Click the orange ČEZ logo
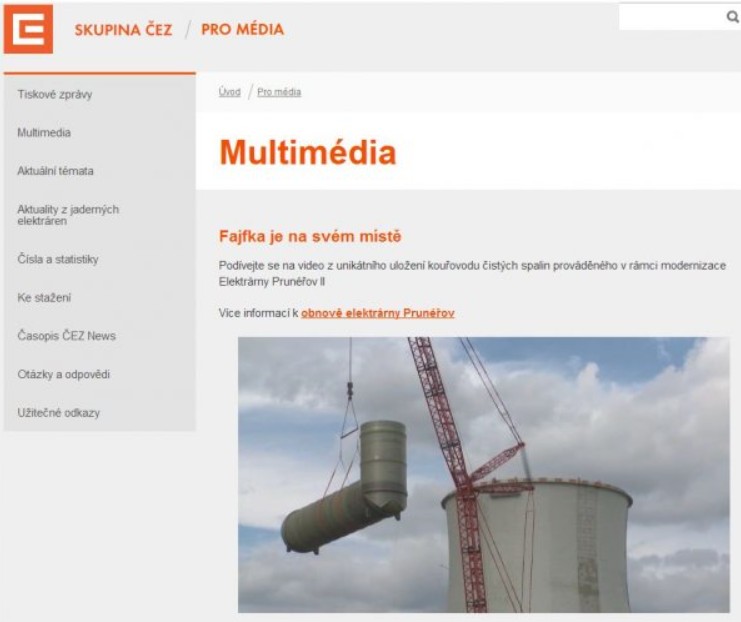 pyautogui.click(x=28, y=29)
